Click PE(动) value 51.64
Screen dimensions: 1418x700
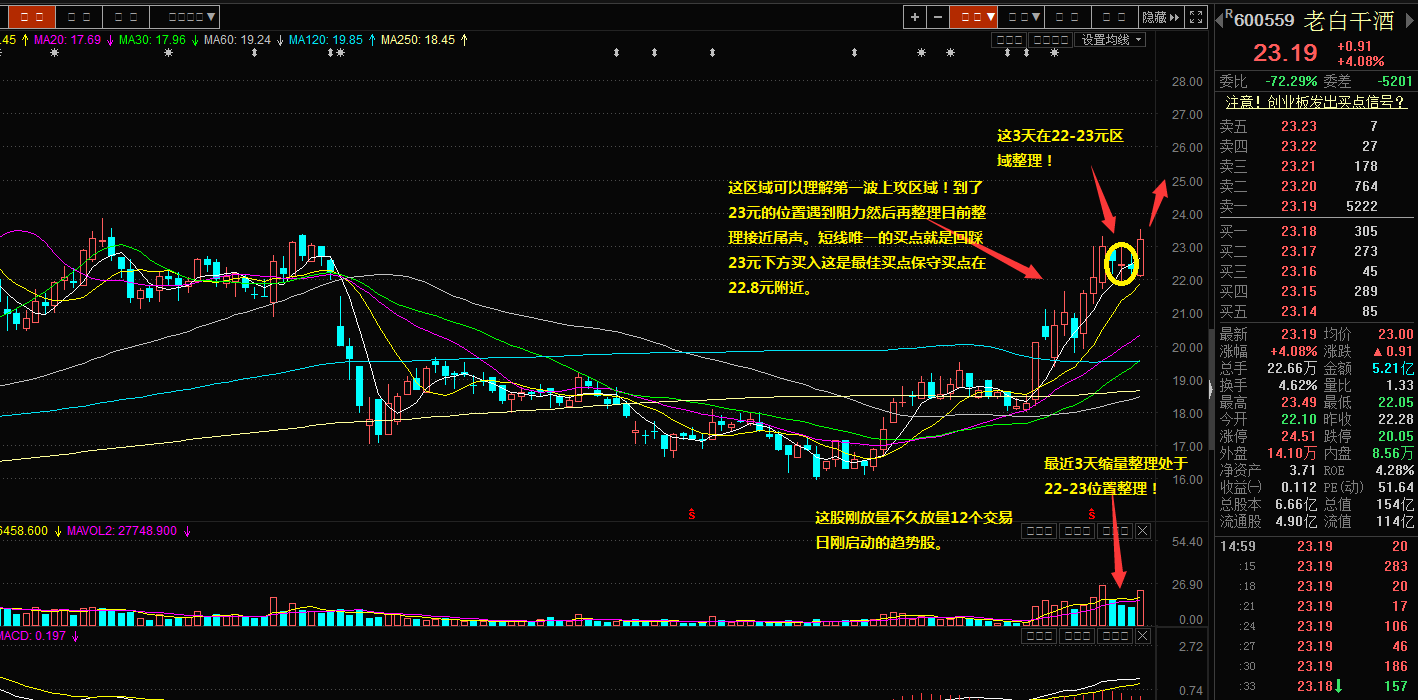[x=1395, y=487]
